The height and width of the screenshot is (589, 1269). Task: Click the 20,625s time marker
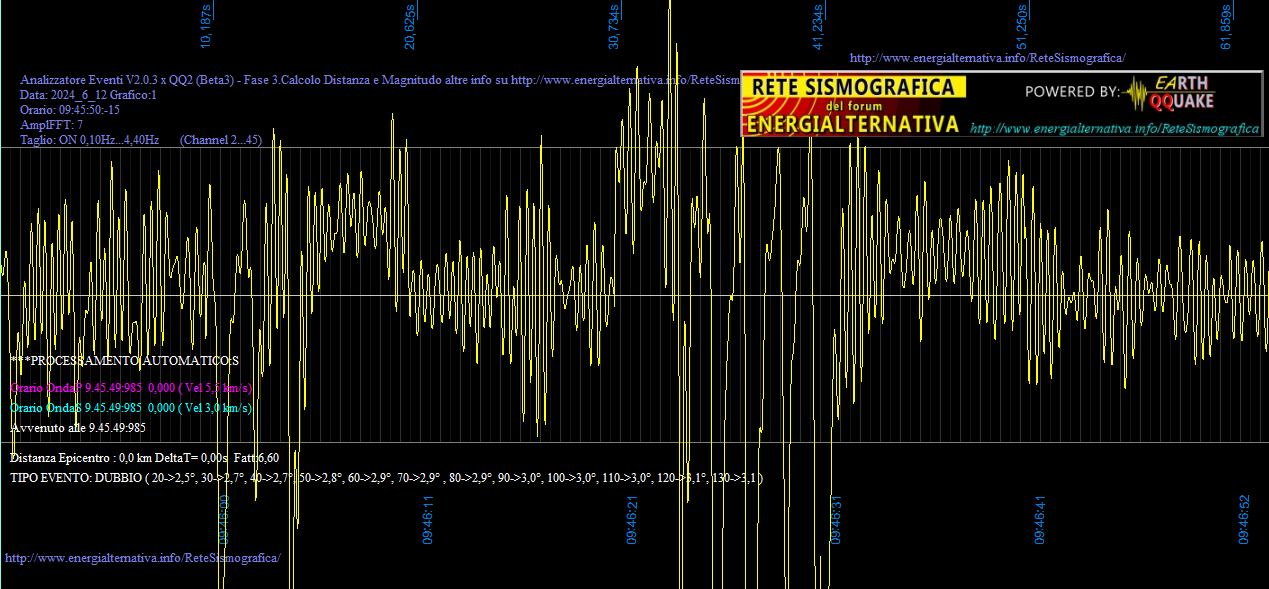[410, 25]
